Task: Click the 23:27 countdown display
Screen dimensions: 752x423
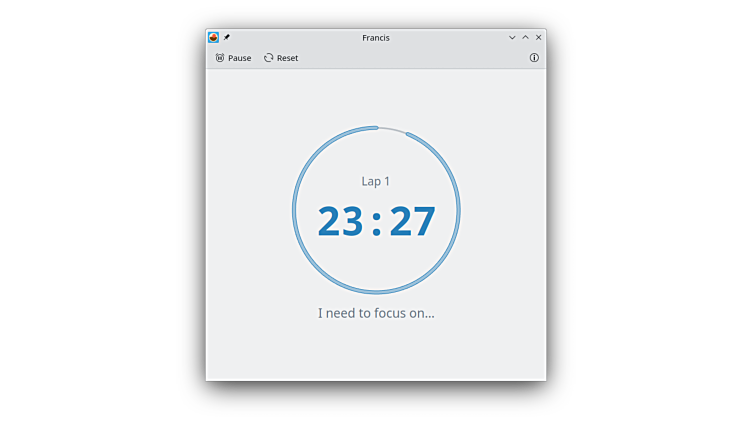Action: pos(376,221)
